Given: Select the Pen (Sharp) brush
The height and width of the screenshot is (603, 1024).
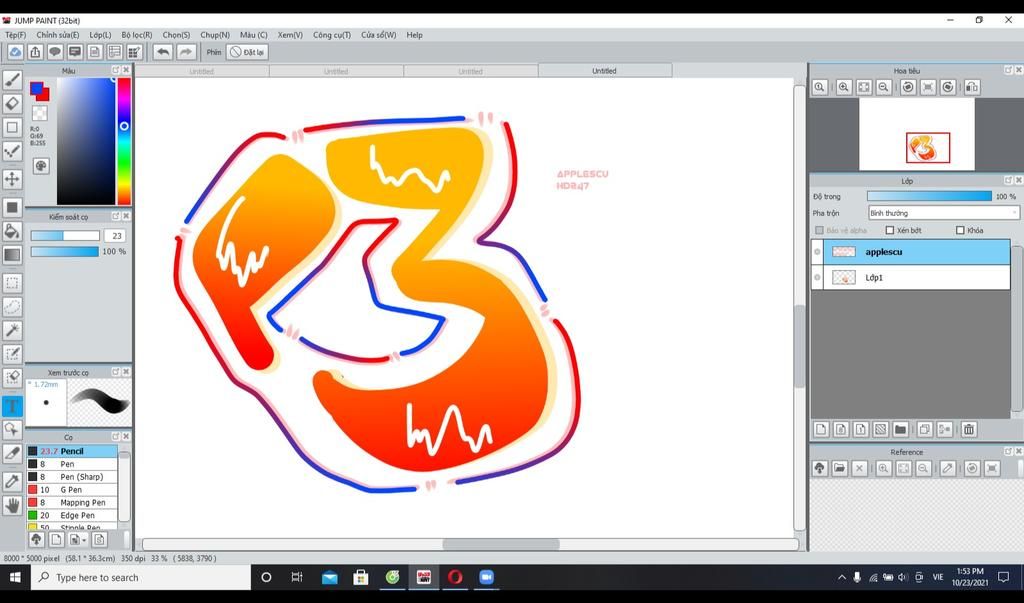Looking at the screenshot, I should coord(72,477).
